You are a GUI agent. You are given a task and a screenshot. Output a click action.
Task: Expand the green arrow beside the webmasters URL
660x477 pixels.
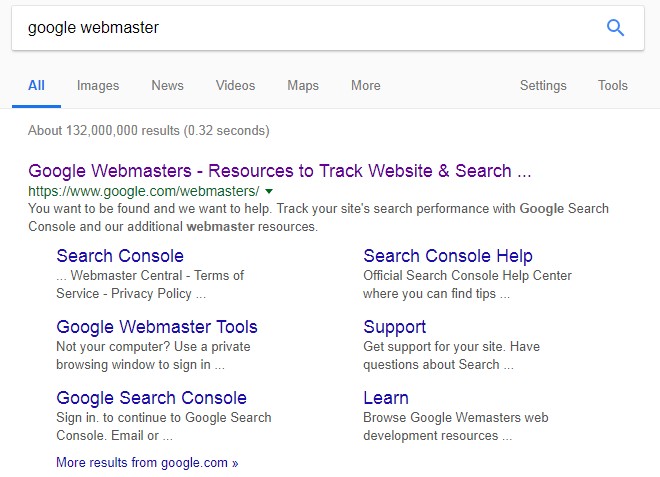click(x=269, y=192)
